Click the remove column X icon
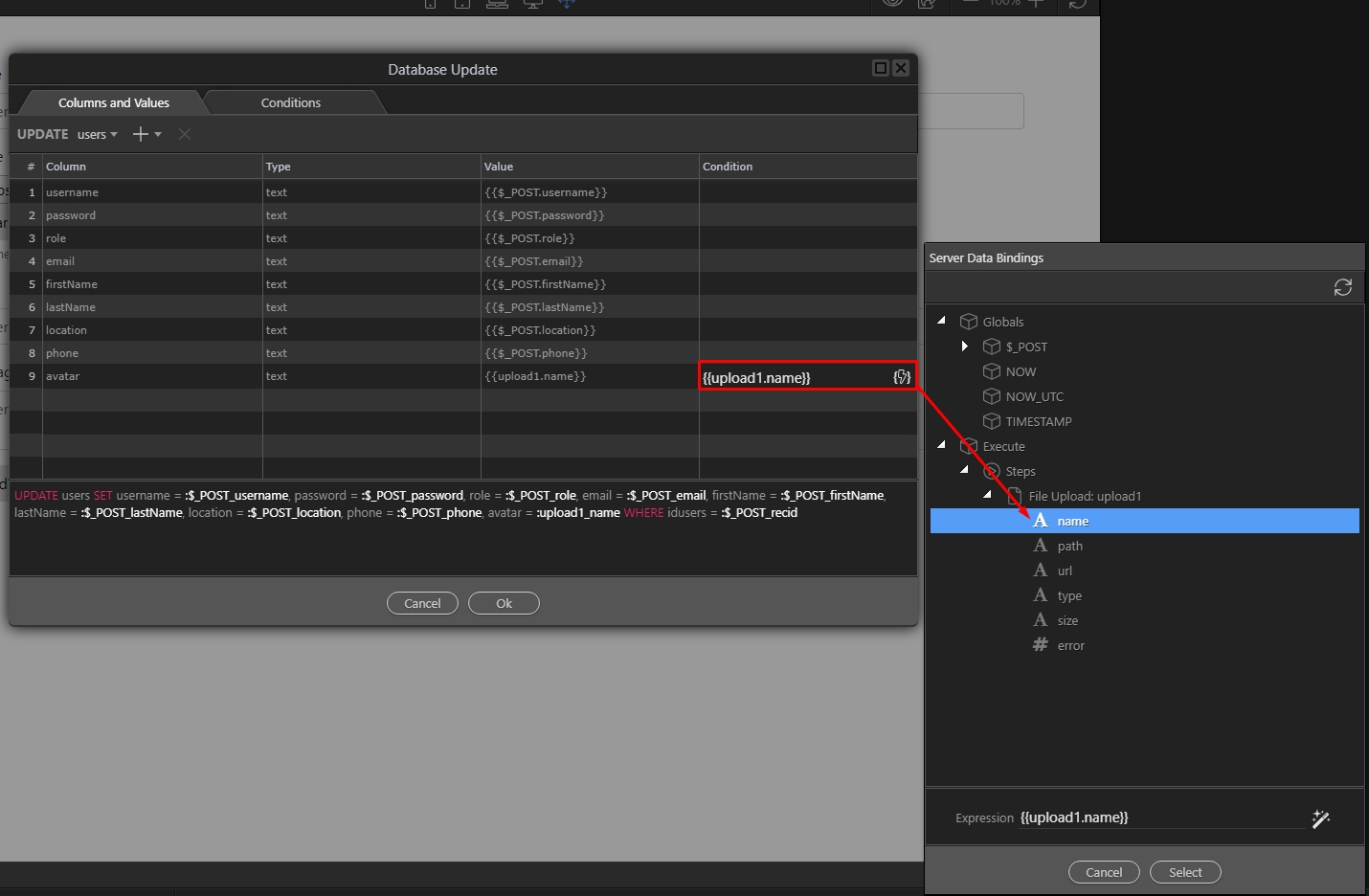This screenshot has width=1369, height=896. (185, 134)
